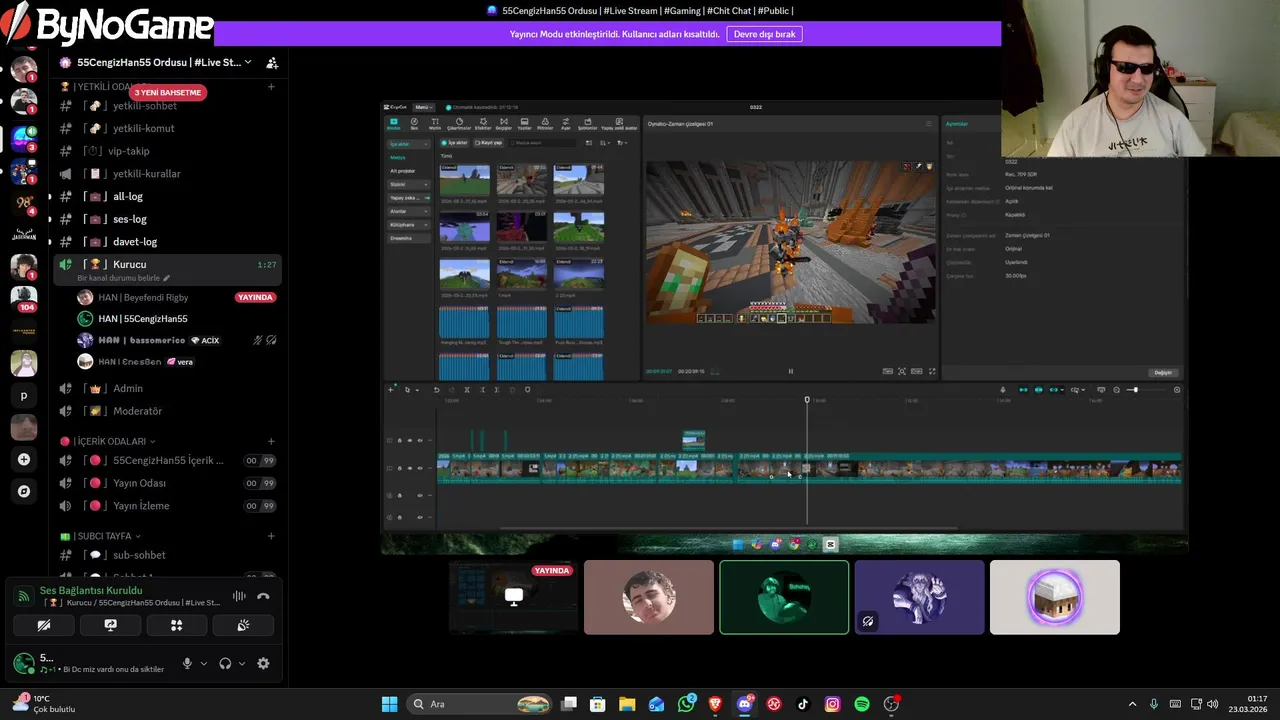
Task: Open WhatsApp from the taskbar
Action: (x=686, y=704)
